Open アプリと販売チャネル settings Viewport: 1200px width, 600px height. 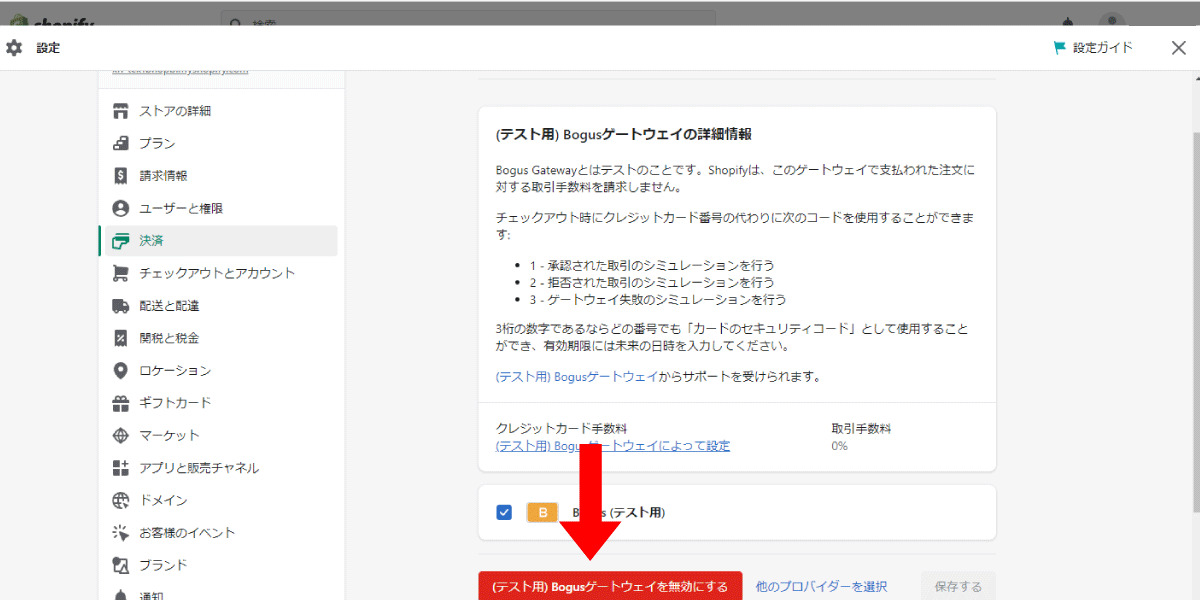tap(199, 468)
